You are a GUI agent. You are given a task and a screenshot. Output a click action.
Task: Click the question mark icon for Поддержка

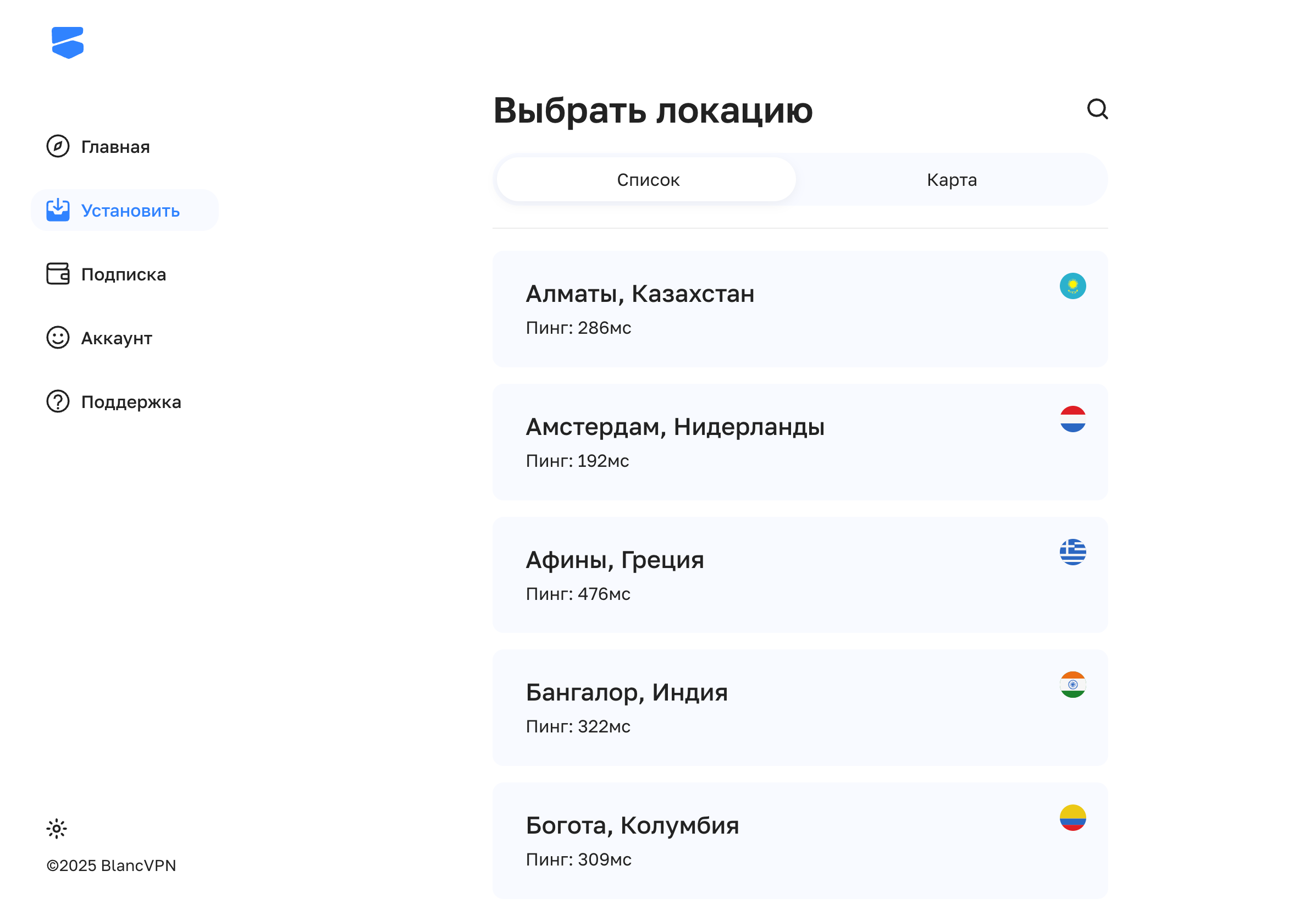click(58, 401)
